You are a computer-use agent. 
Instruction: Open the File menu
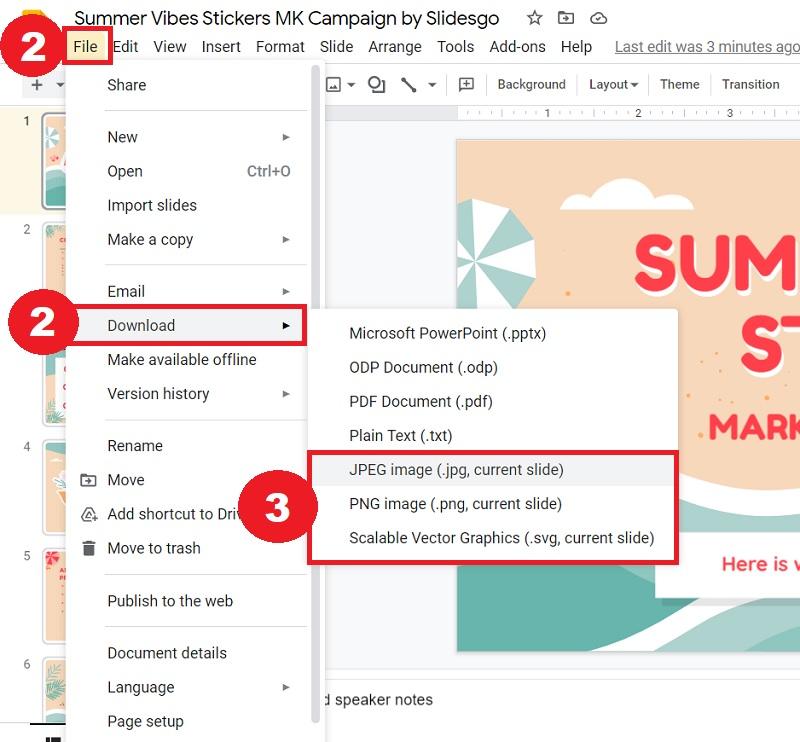[85, 46]
